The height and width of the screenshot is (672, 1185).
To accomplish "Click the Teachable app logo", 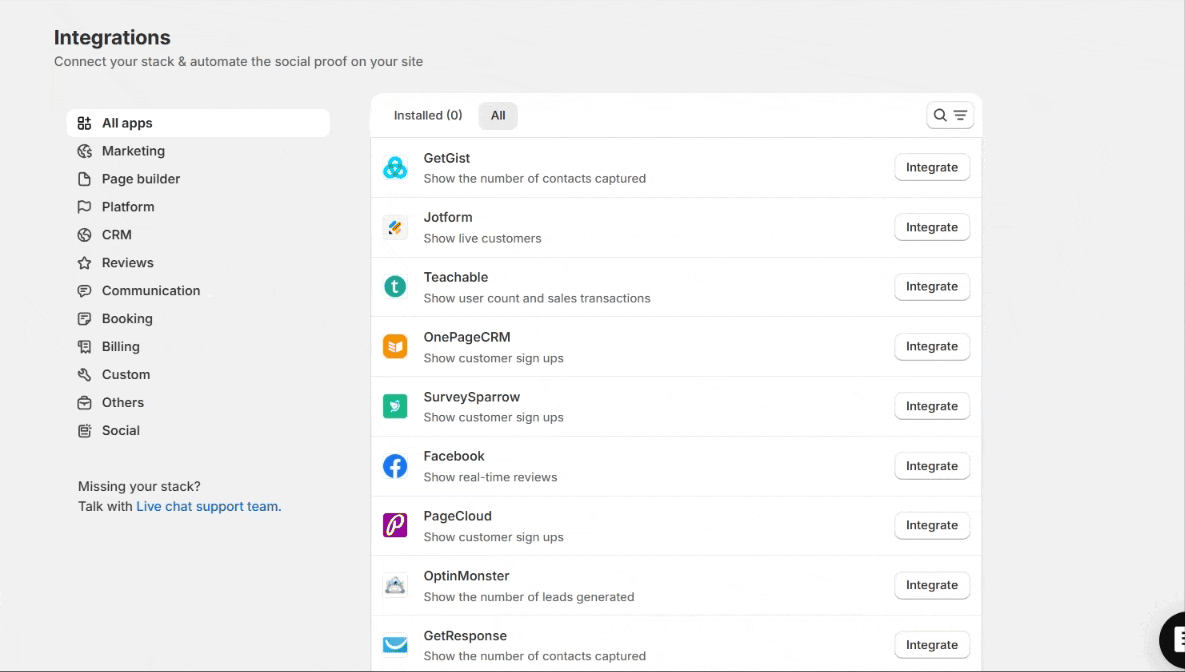I will point(395,287).
